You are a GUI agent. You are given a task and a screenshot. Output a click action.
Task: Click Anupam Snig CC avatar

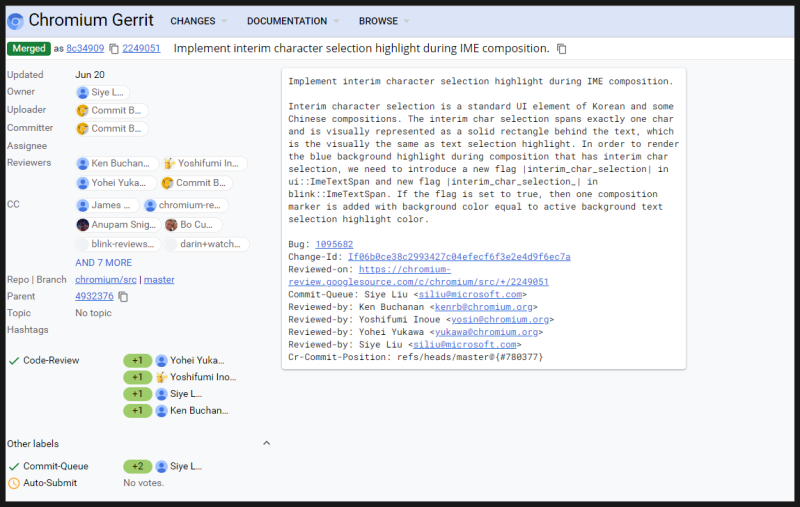pos(83,225)
